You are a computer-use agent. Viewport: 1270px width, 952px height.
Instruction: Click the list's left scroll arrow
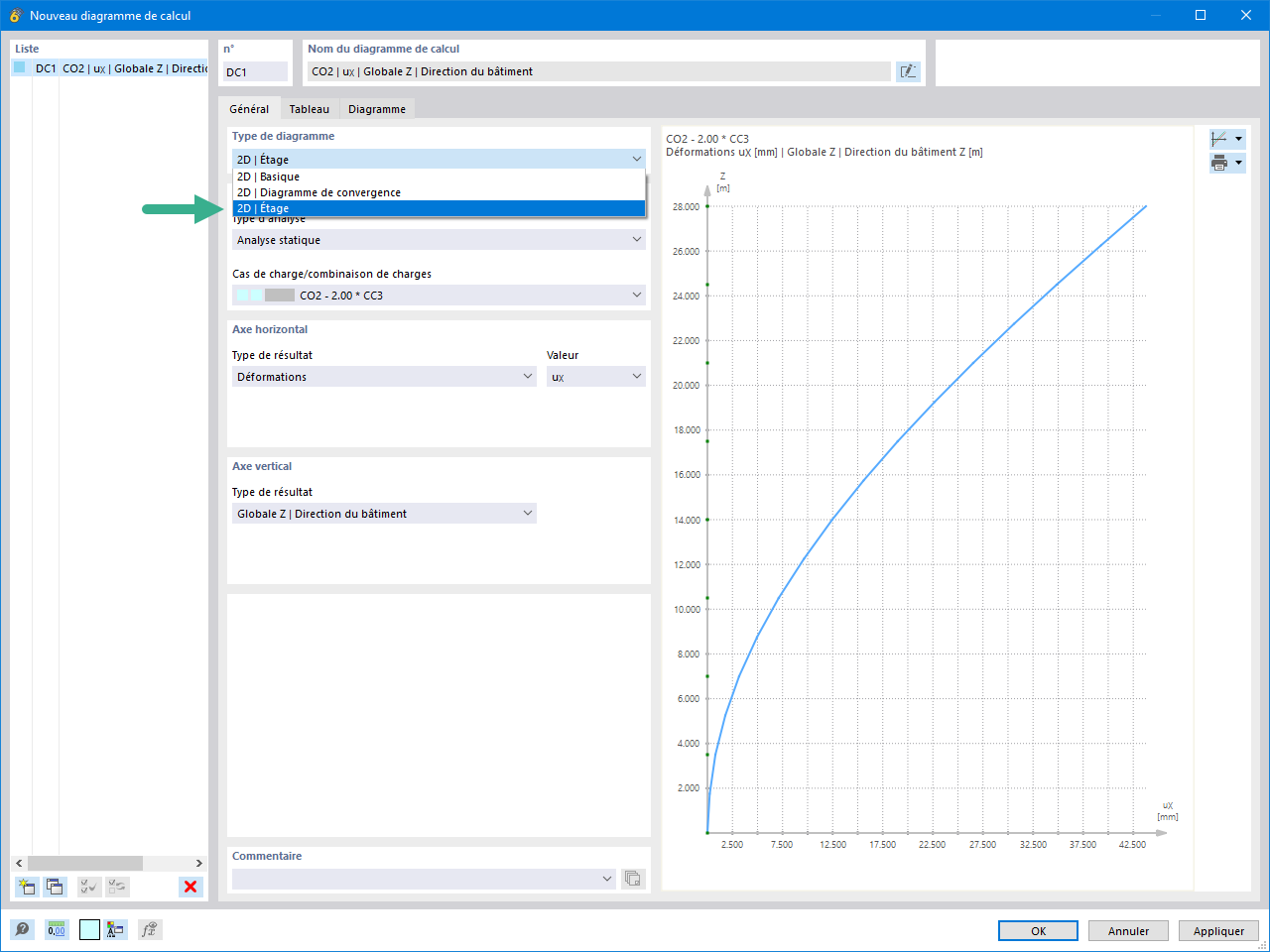(19, 863)
